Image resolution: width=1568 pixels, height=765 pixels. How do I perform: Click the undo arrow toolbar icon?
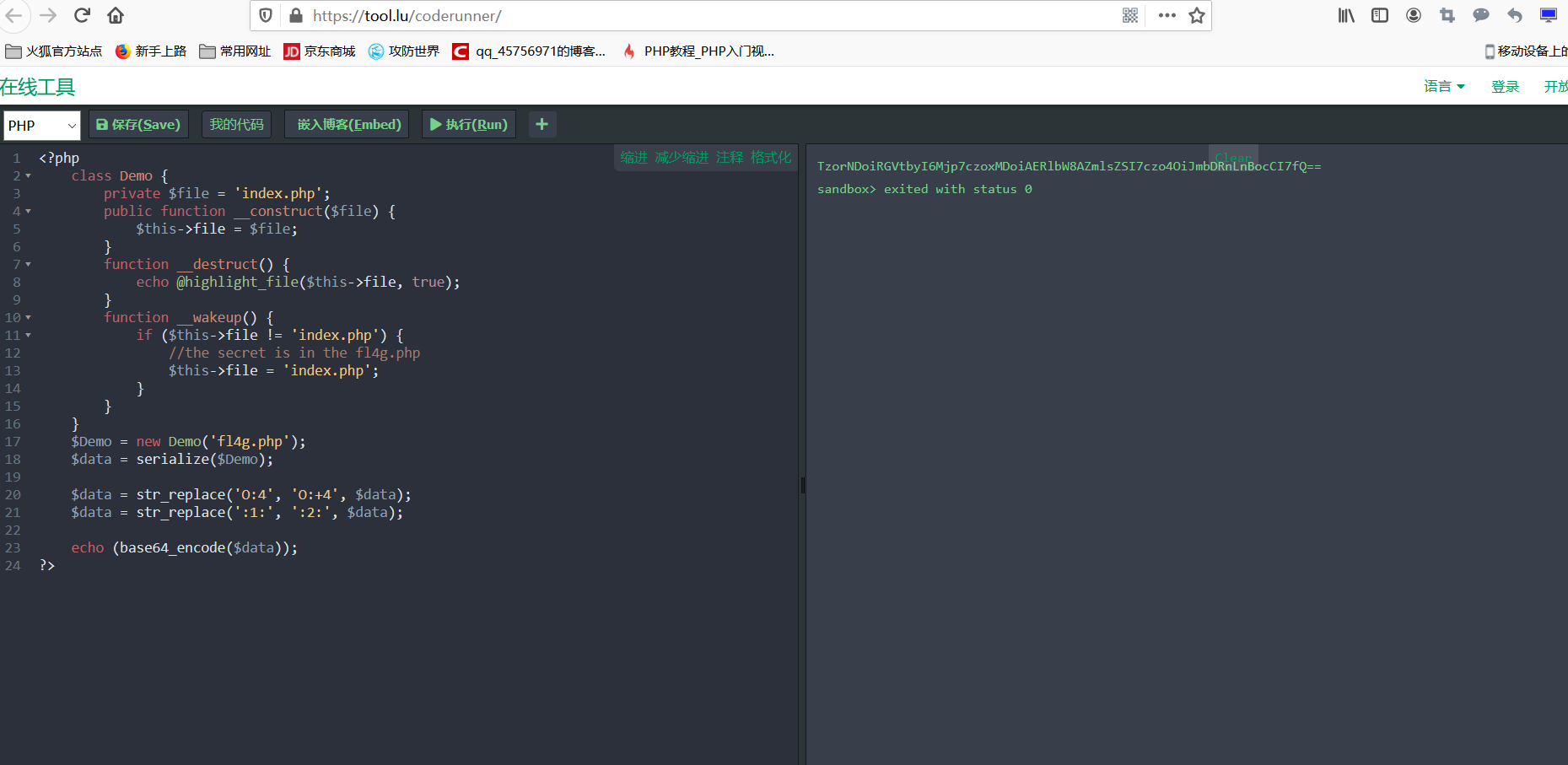click(x=1515, y=15)
